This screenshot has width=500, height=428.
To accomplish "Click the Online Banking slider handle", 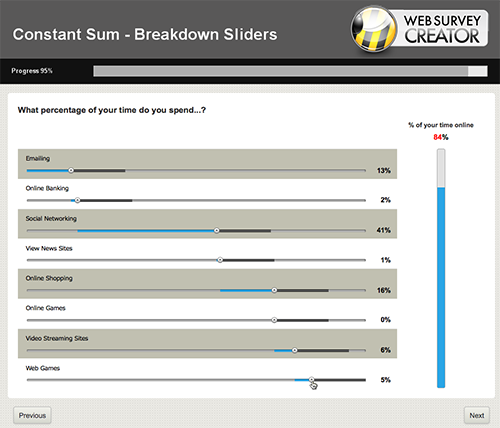I will [x=77, y=200].
